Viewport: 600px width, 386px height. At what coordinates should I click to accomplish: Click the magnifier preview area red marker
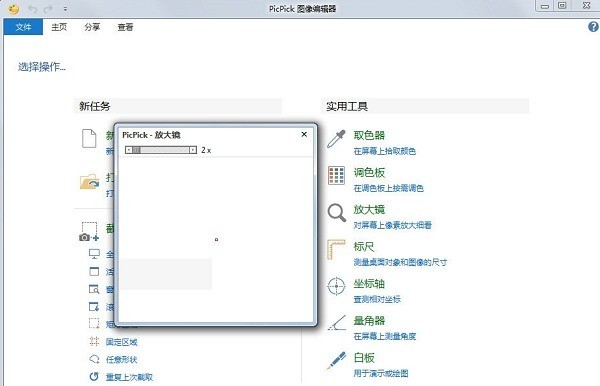pyautogui.click(x=216, y=239)
